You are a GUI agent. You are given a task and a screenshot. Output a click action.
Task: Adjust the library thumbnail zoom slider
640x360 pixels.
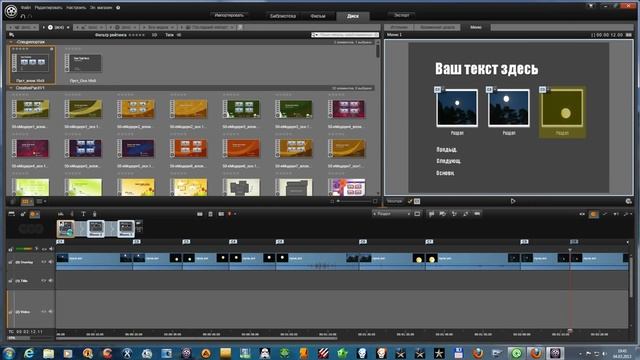tap(354, 201)
